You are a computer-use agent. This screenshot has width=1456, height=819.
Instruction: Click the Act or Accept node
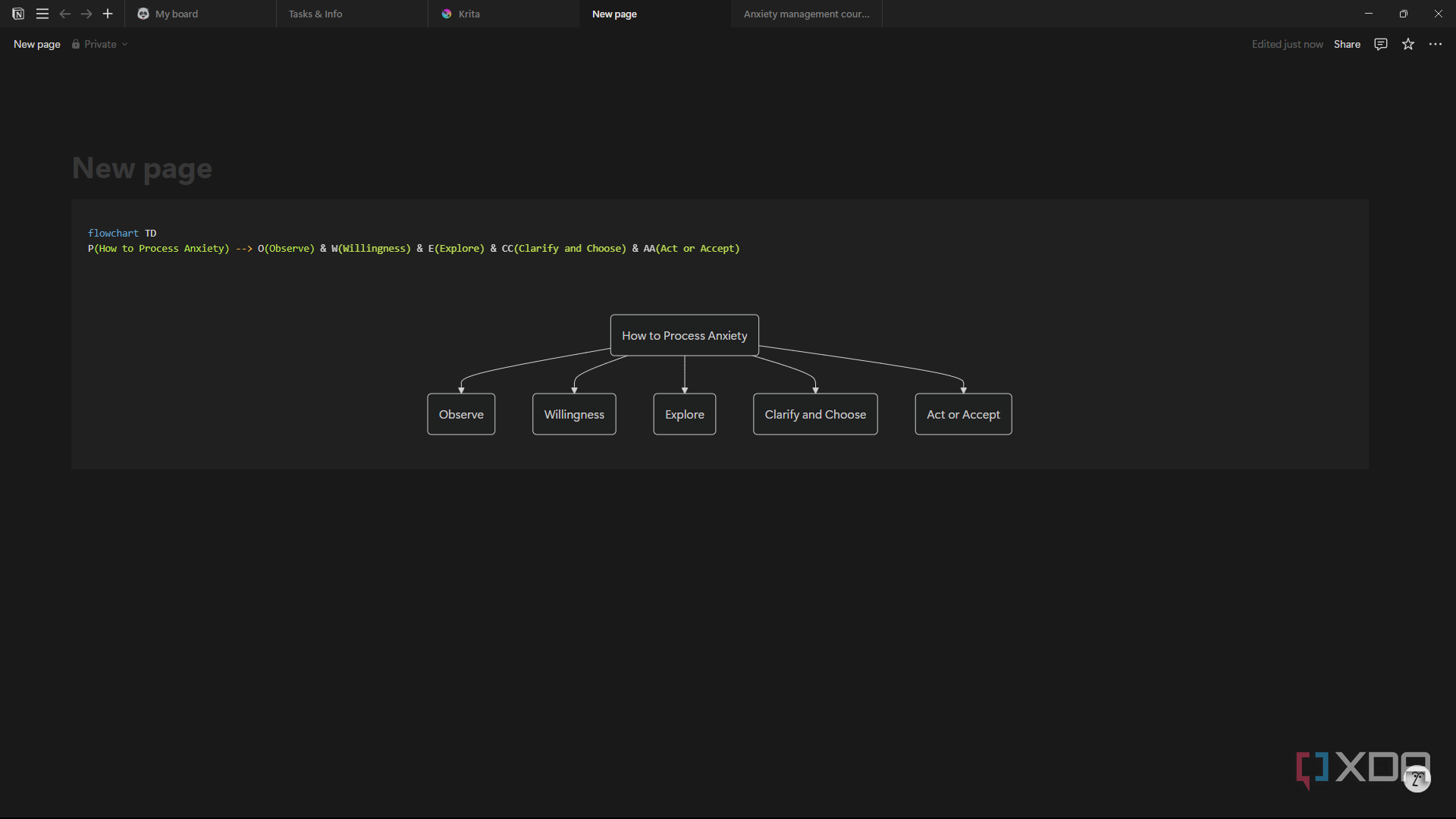[963, 414]
